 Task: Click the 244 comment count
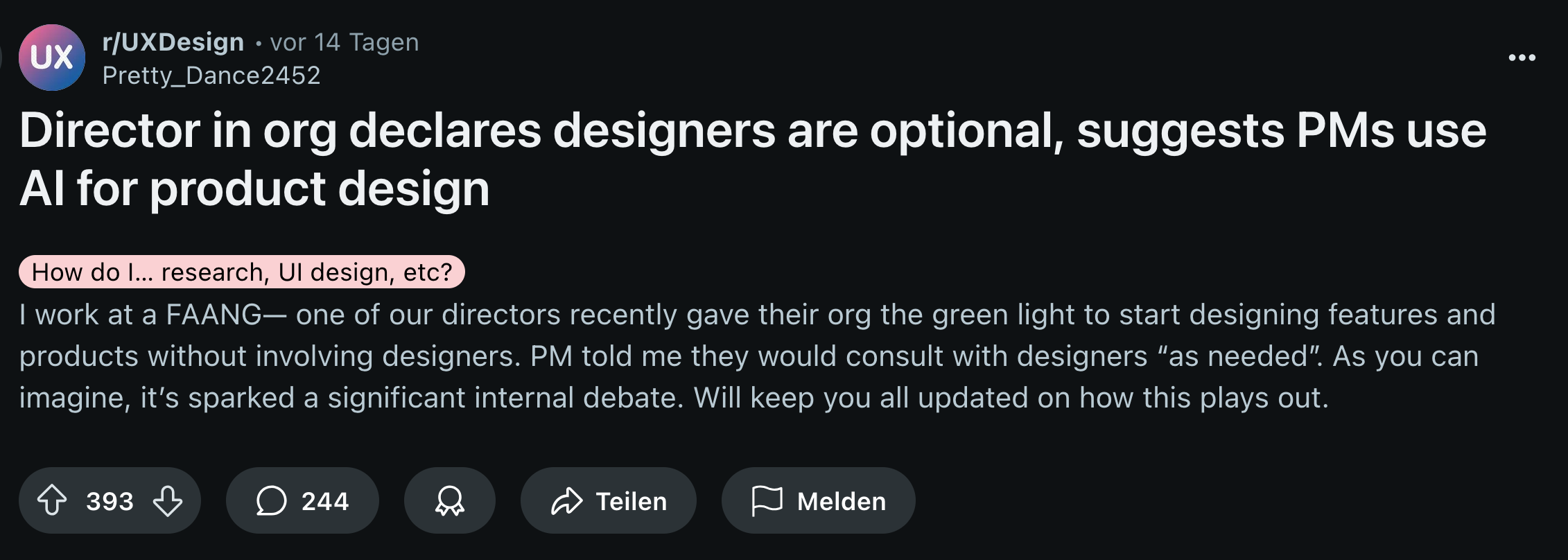(325, 501)
